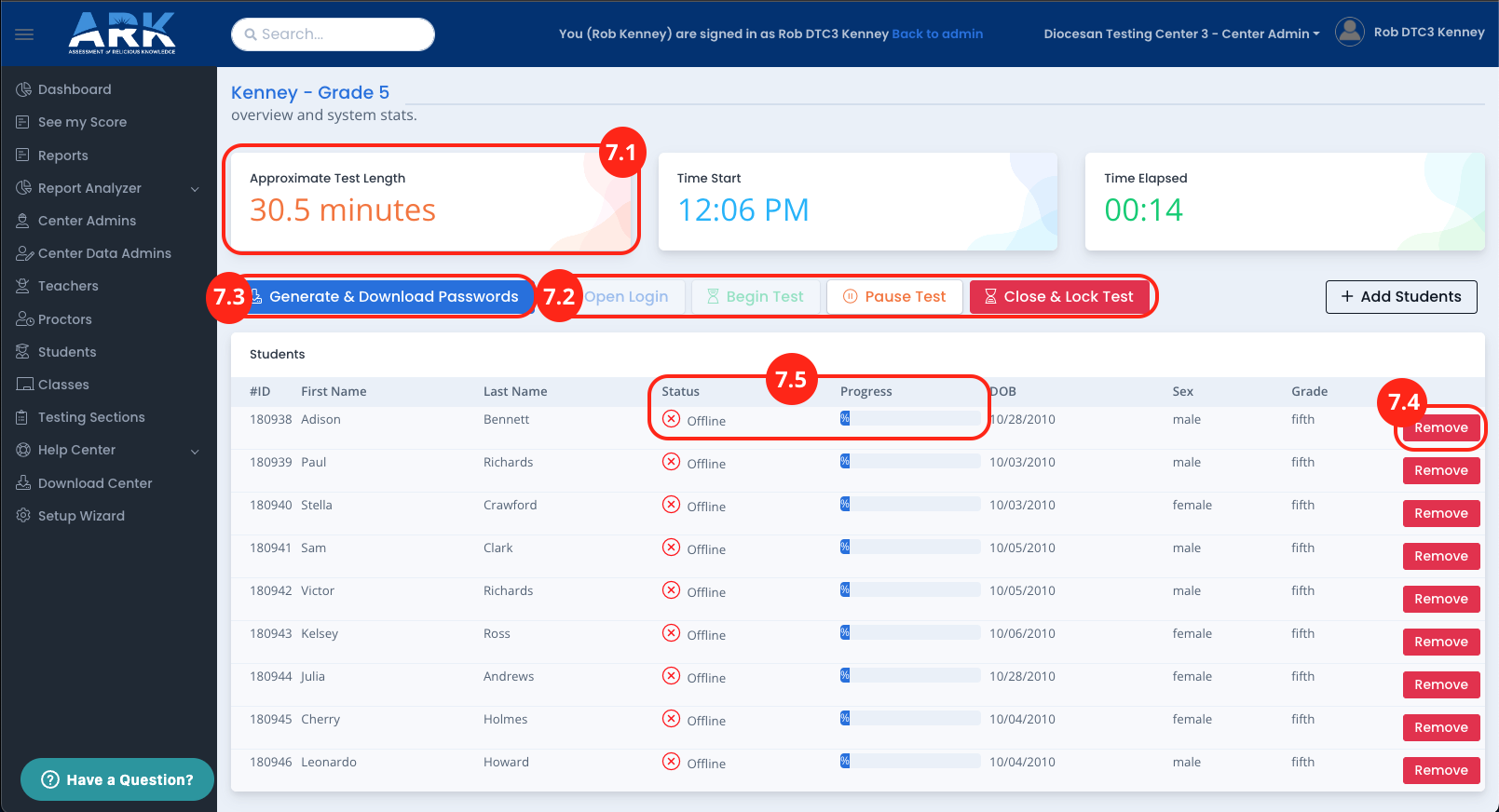
Task: Click the Teachers sidebar icon
Action: point(23,286)
